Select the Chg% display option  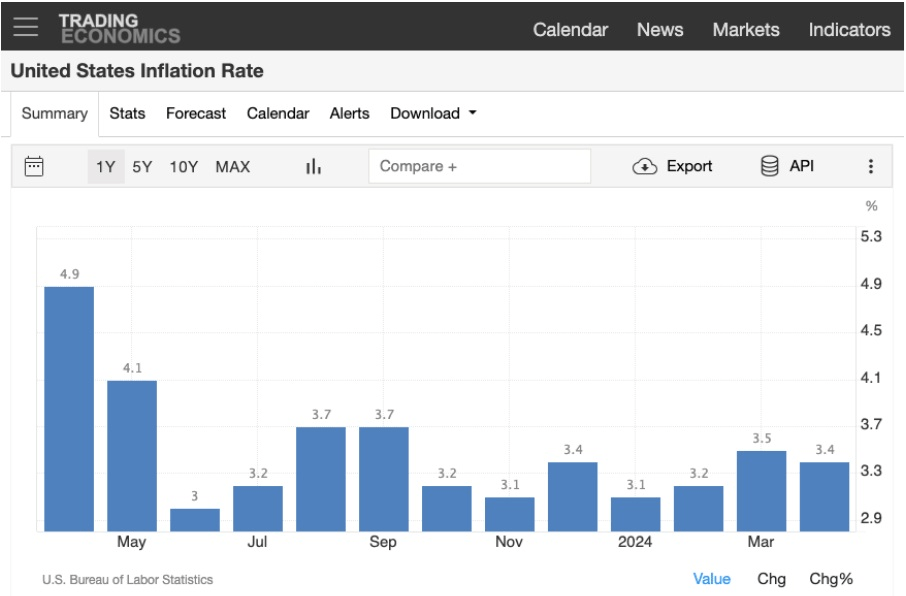click(830, 578)
